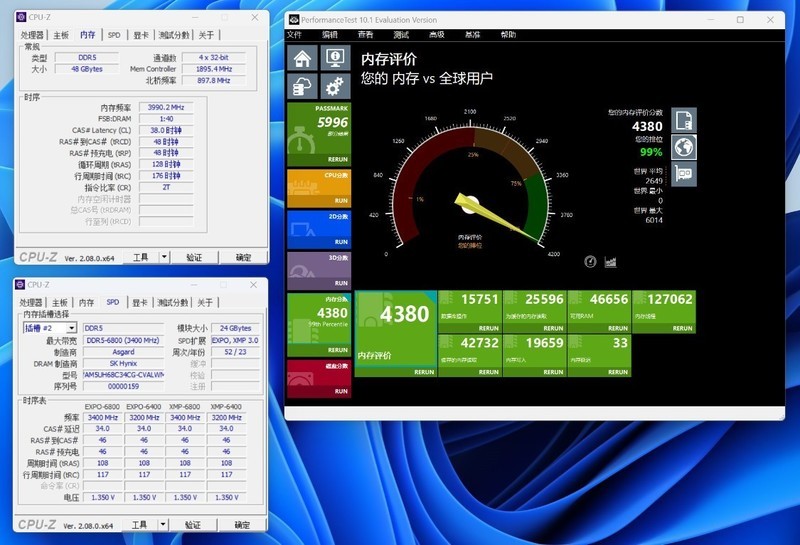Switch to 显卡 tab in the upper CPU-Z
Viewport: 800px width, 545px height.
(x=141, y=35)
